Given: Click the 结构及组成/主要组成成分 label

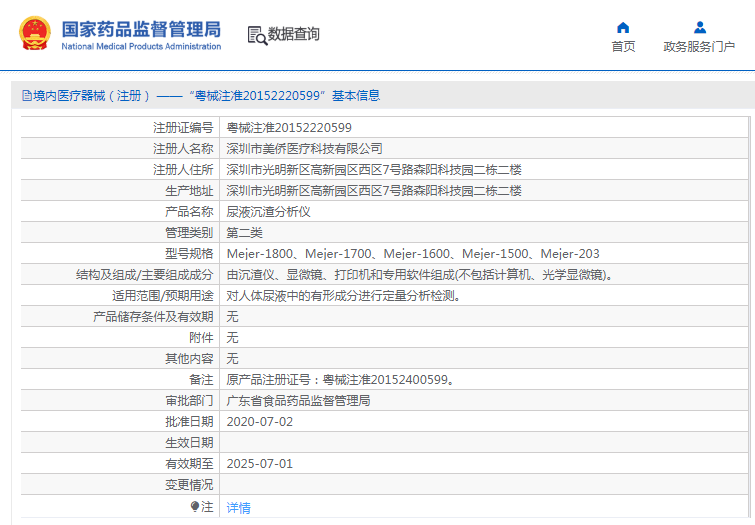Looking at the screenshot, I should coord(144,275).
